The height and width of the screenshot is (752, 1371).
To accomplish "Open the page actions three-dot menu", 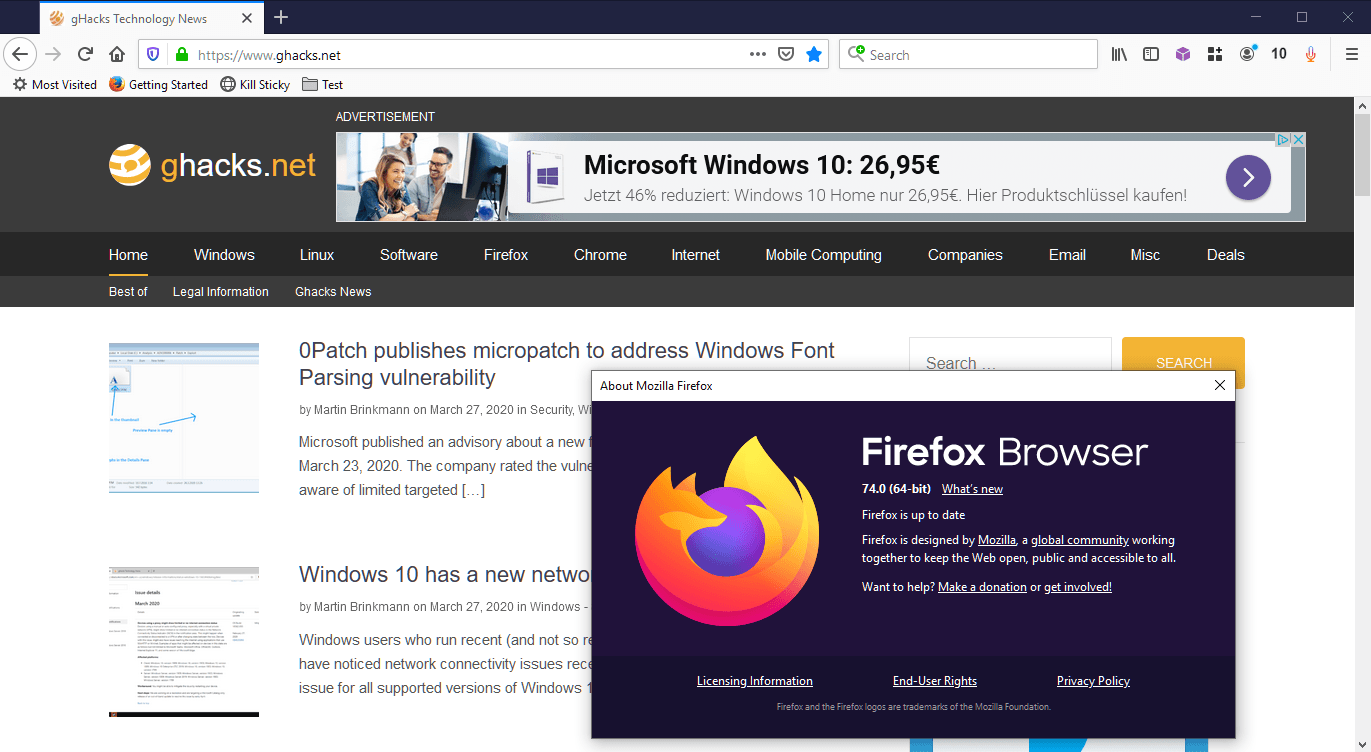I will (x=758, y=54).
